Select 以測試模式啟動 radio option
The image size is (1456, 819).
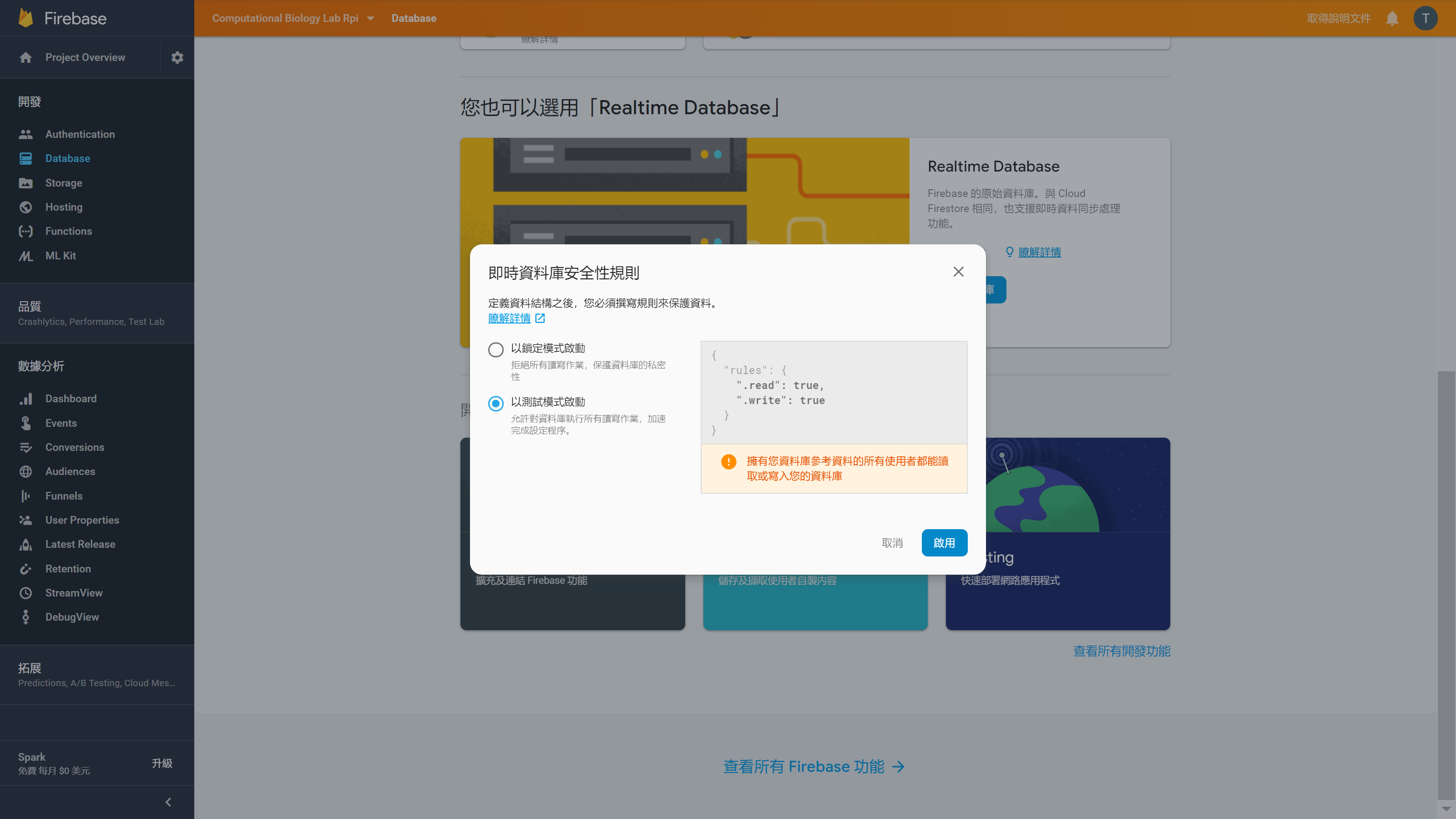pyautogui.click(x=495, y=404)
